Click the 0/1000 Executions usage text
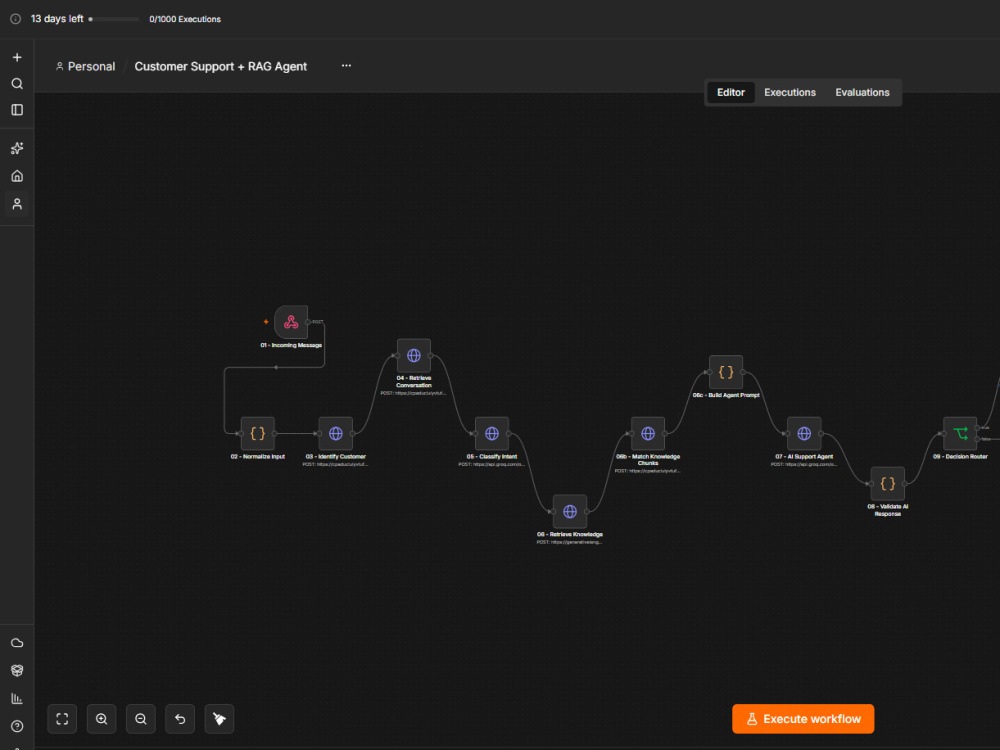 pyautogui.click(x=185, y=19)
